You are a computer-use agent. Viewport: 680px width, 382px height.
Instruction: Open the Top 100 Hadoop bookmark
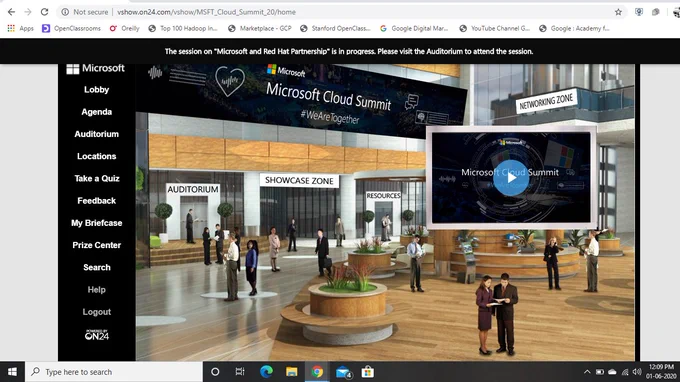point(183,28)
